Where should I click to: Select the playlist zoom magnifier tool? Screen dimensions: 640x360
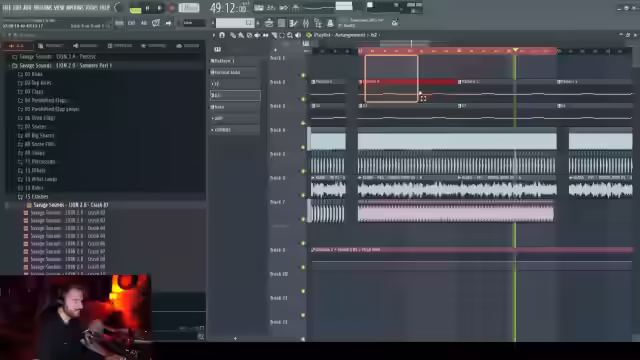290,36
